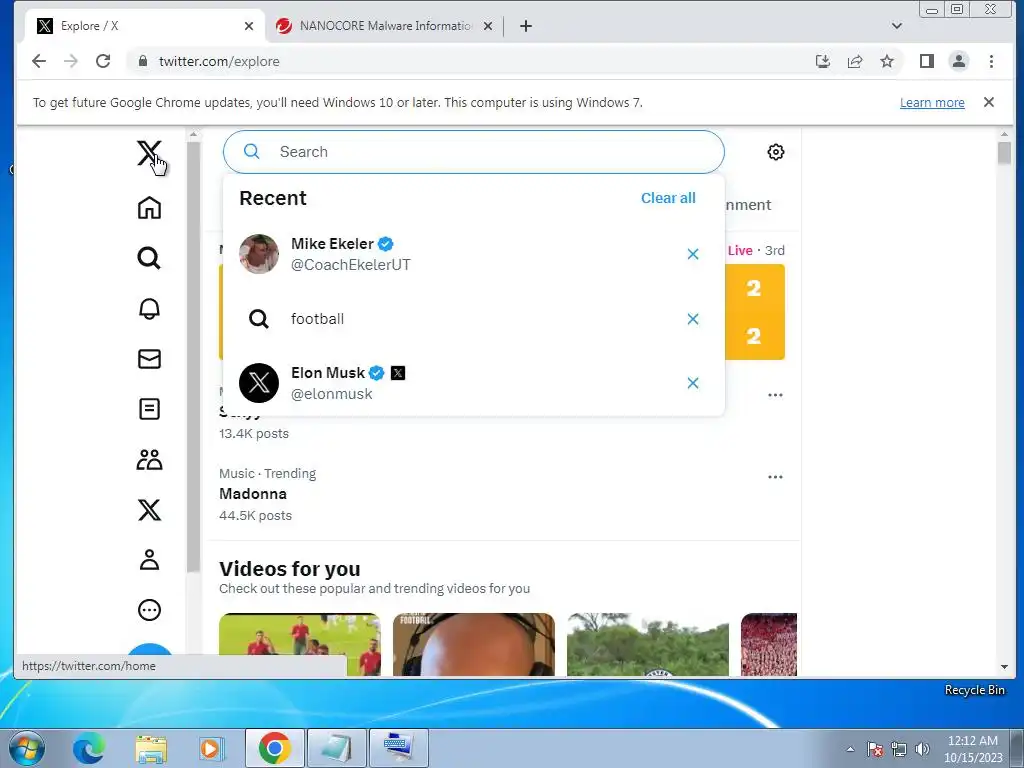Share this page icon

click(855, 61)
